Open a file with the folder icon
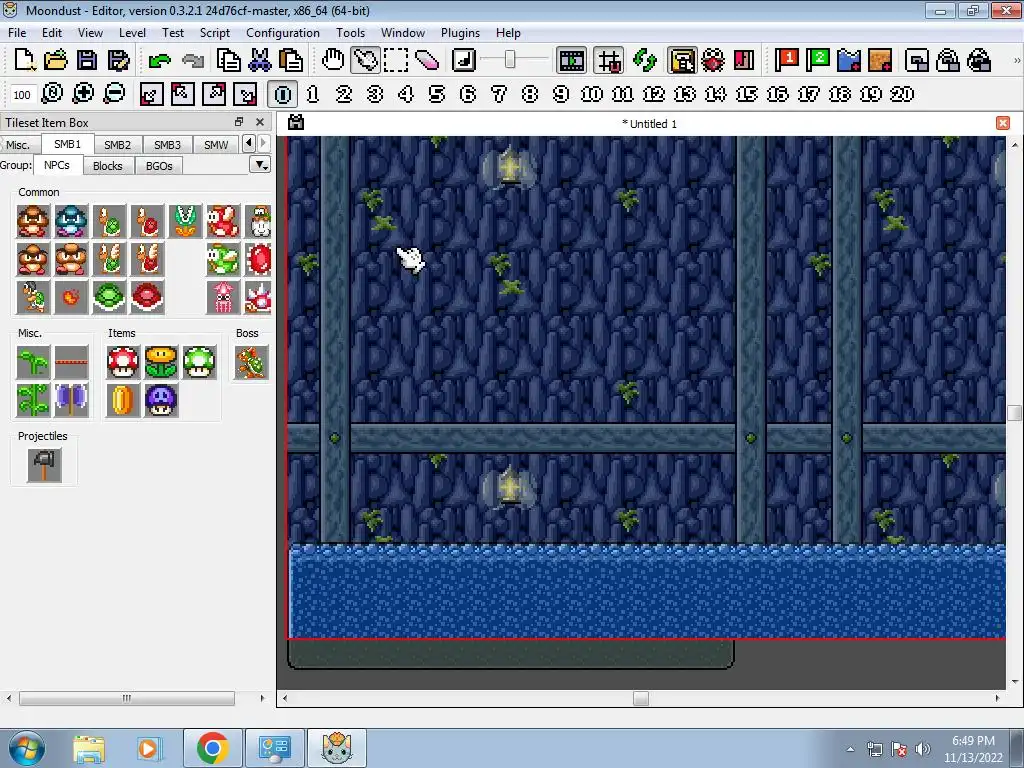This screenshot has height=768, width=1024. (x=56, y=60)
